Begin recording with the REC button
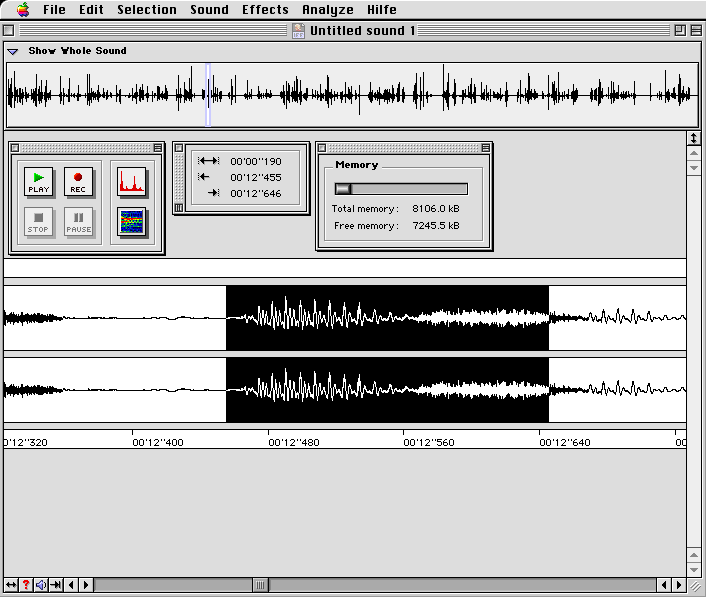Screen dimensions: 706x597 (78, 182)
